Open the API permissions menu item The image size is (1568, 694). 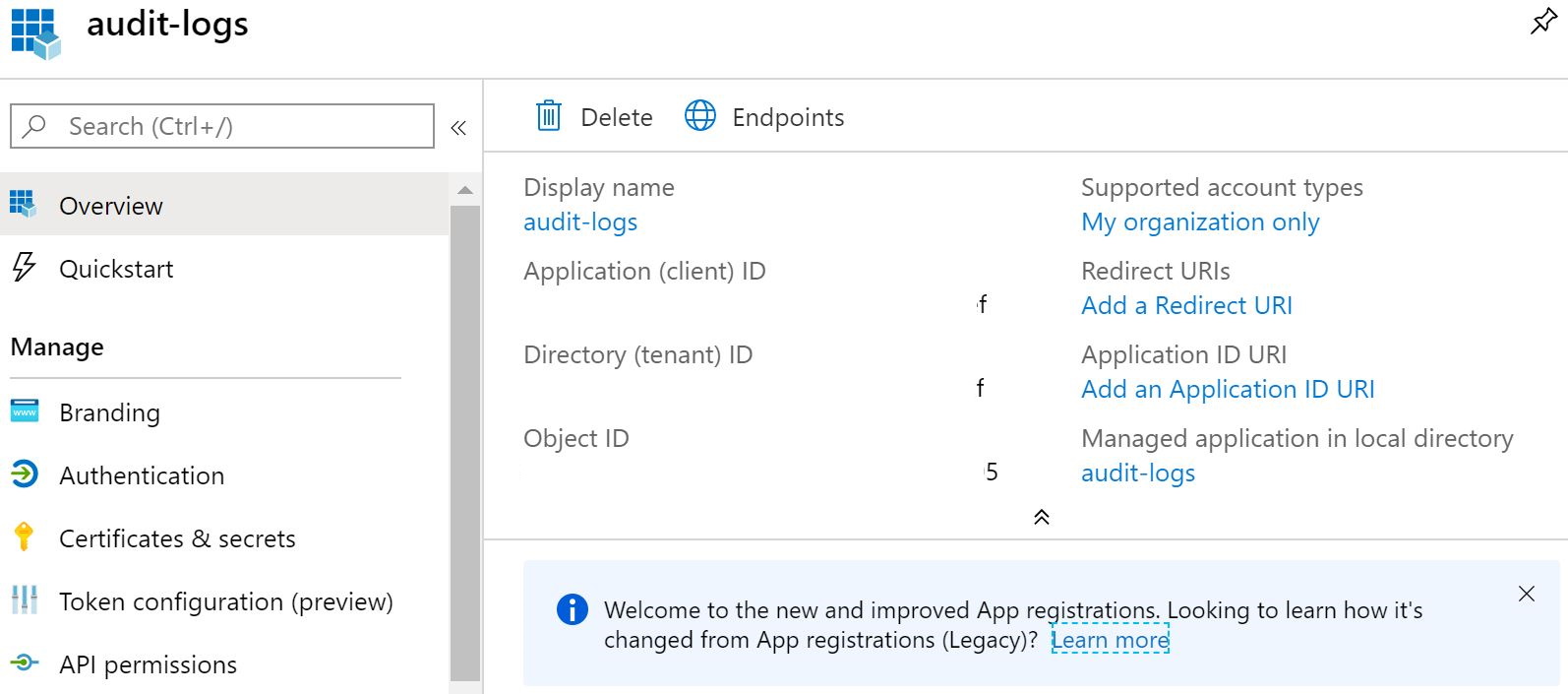(148, 664)
